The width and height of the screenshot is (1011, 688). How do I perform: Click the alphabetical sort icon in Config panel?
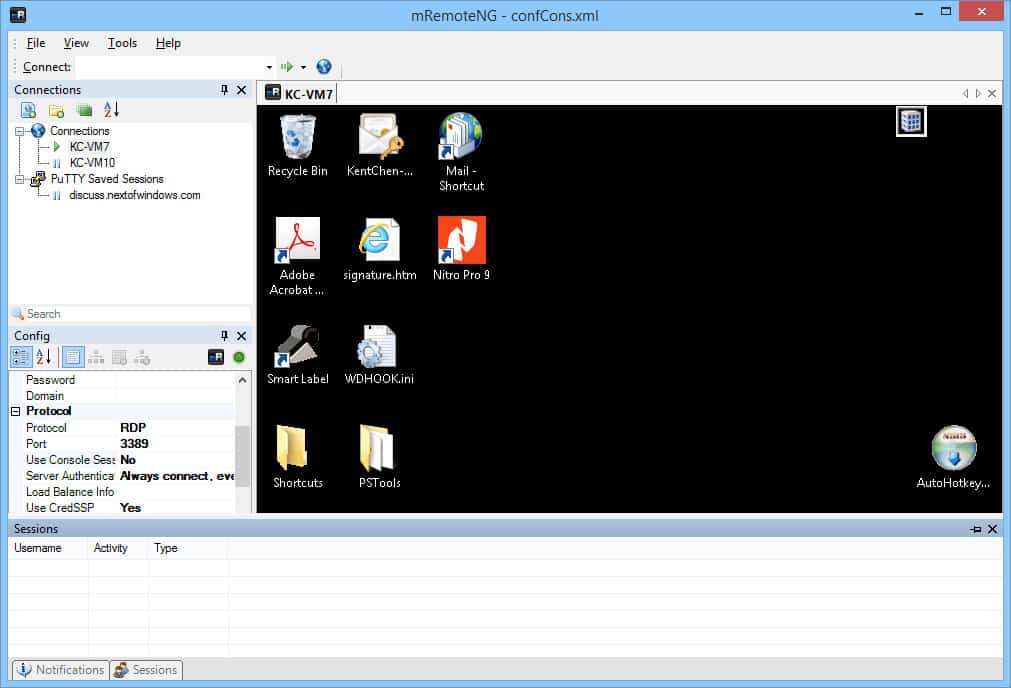coord(41,357)
